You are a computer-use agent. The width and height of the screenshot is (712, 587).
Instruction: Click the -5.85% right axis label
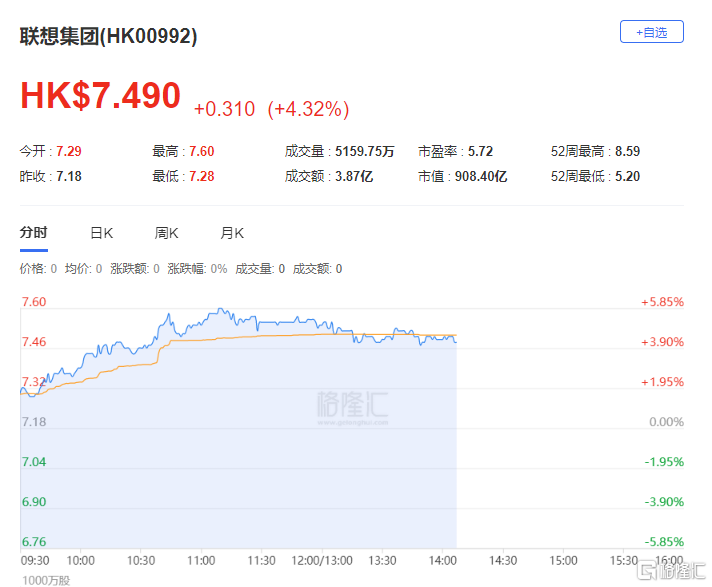coord(664,542)
